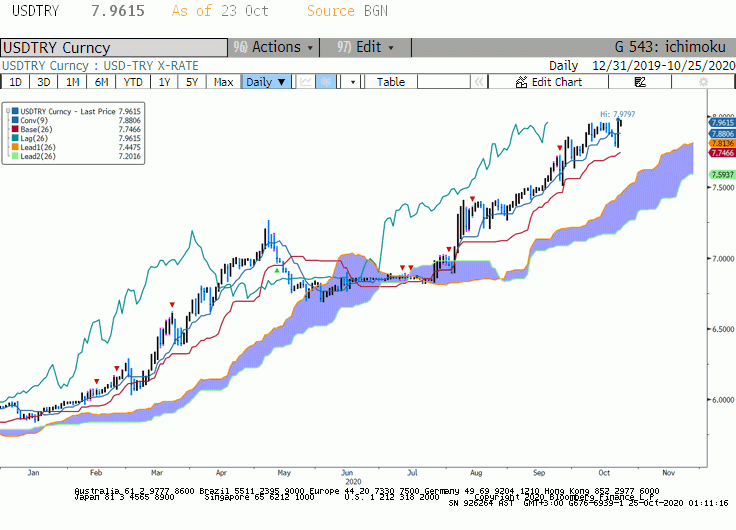Click the double left chevron icon
Image resolution: width=736 pixels, height=530 pixels.
pyautogui.click(x=479, y=82)
